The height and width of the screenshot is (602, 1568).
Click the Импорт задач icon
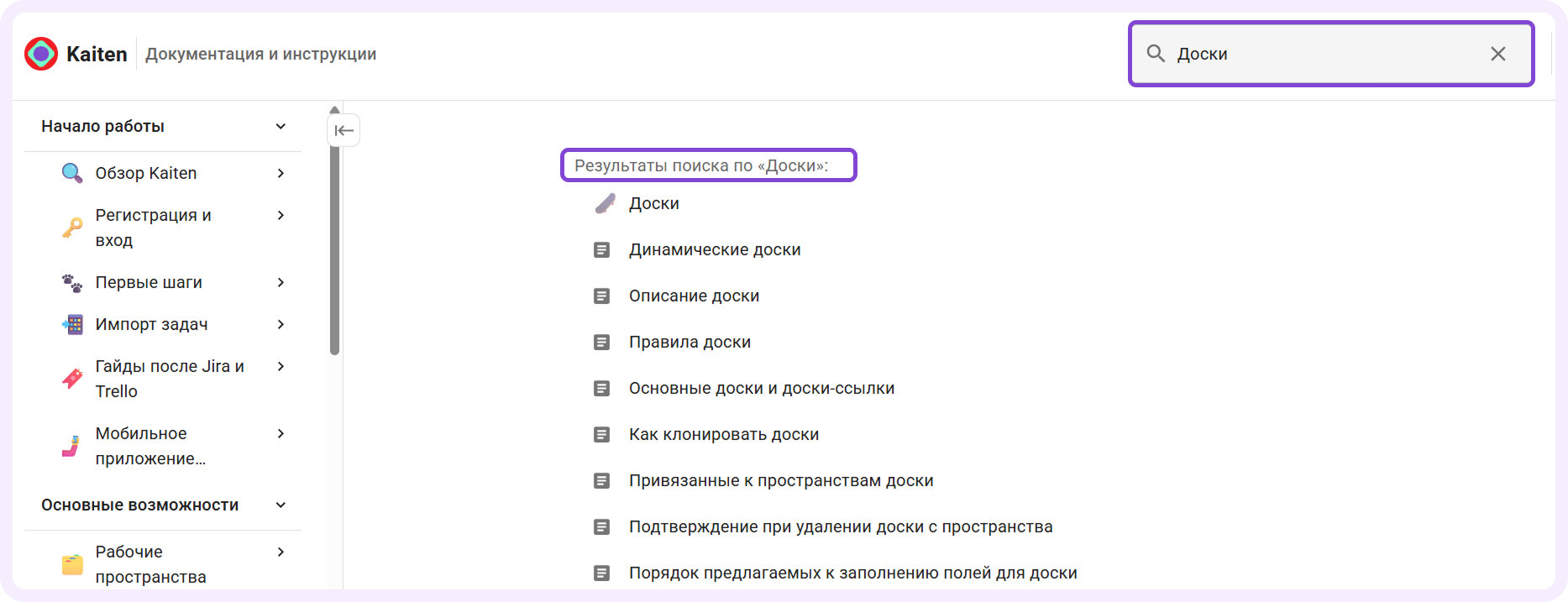click(x=72, y=324)
